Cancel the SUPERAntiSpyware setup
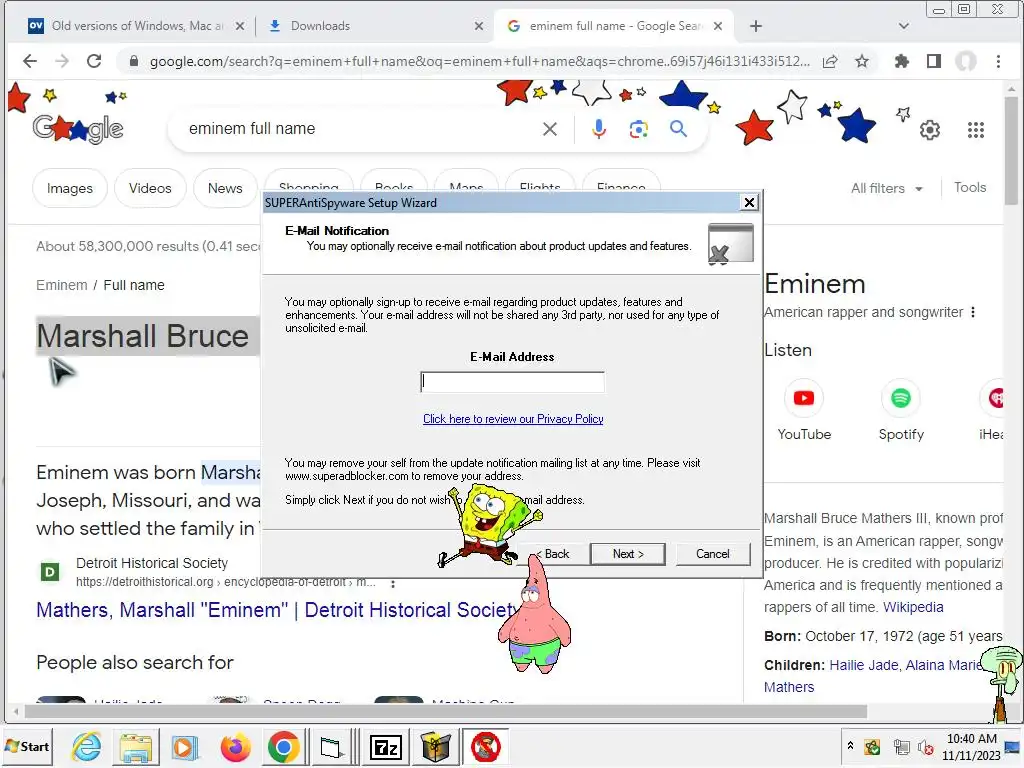This screenshot has height=768, width=1024. click(712, 554)
